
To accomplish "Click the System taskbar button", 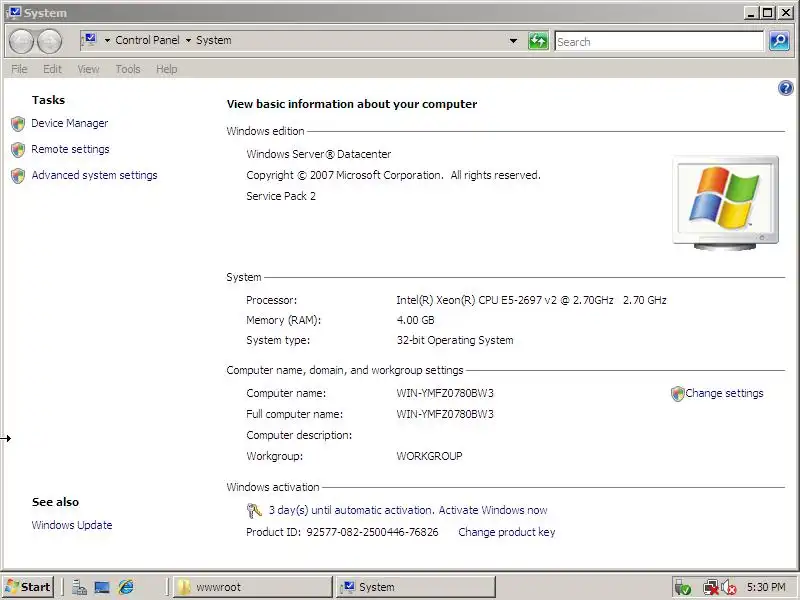I will 416,587.
